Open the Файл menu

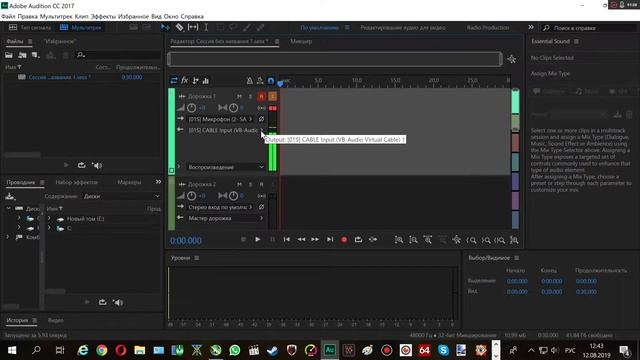[8, 17]
